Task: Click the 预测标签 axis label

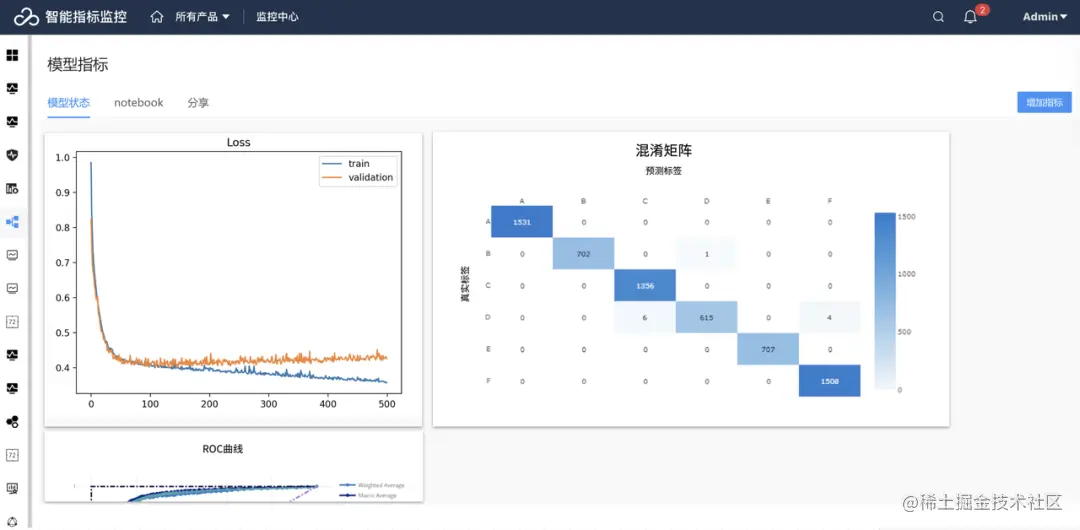Action: pyautogui.click(x=663, y=171)
